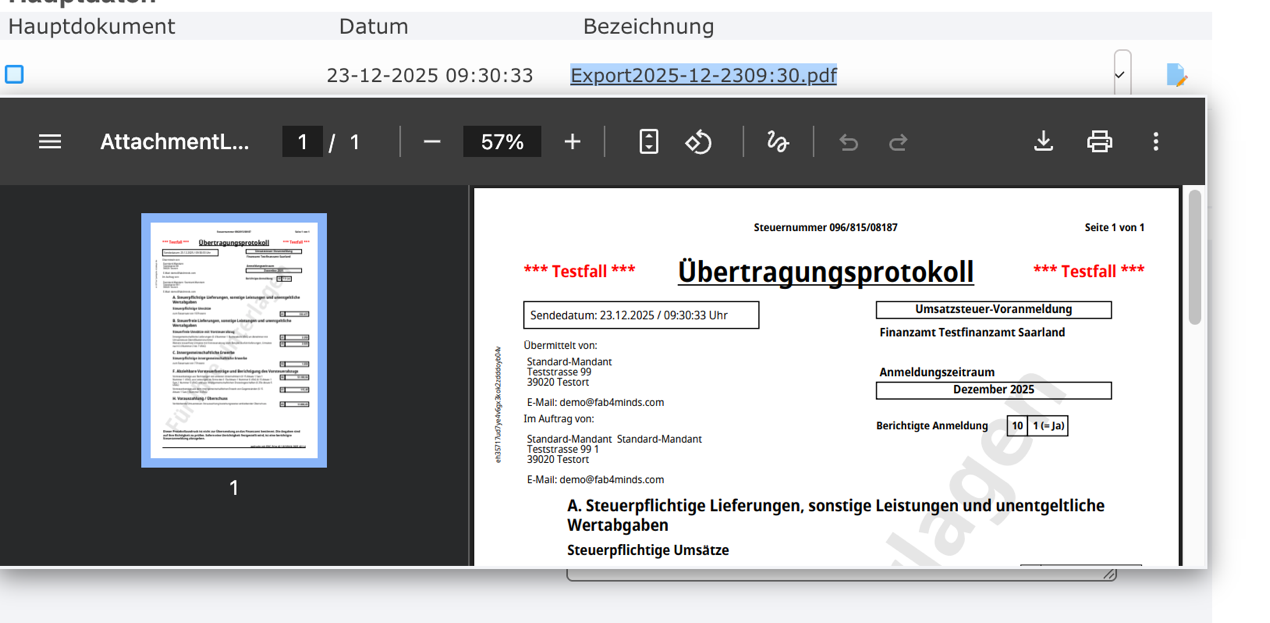
Task: Print the PDF document
Action: [x=1099, y=142]
